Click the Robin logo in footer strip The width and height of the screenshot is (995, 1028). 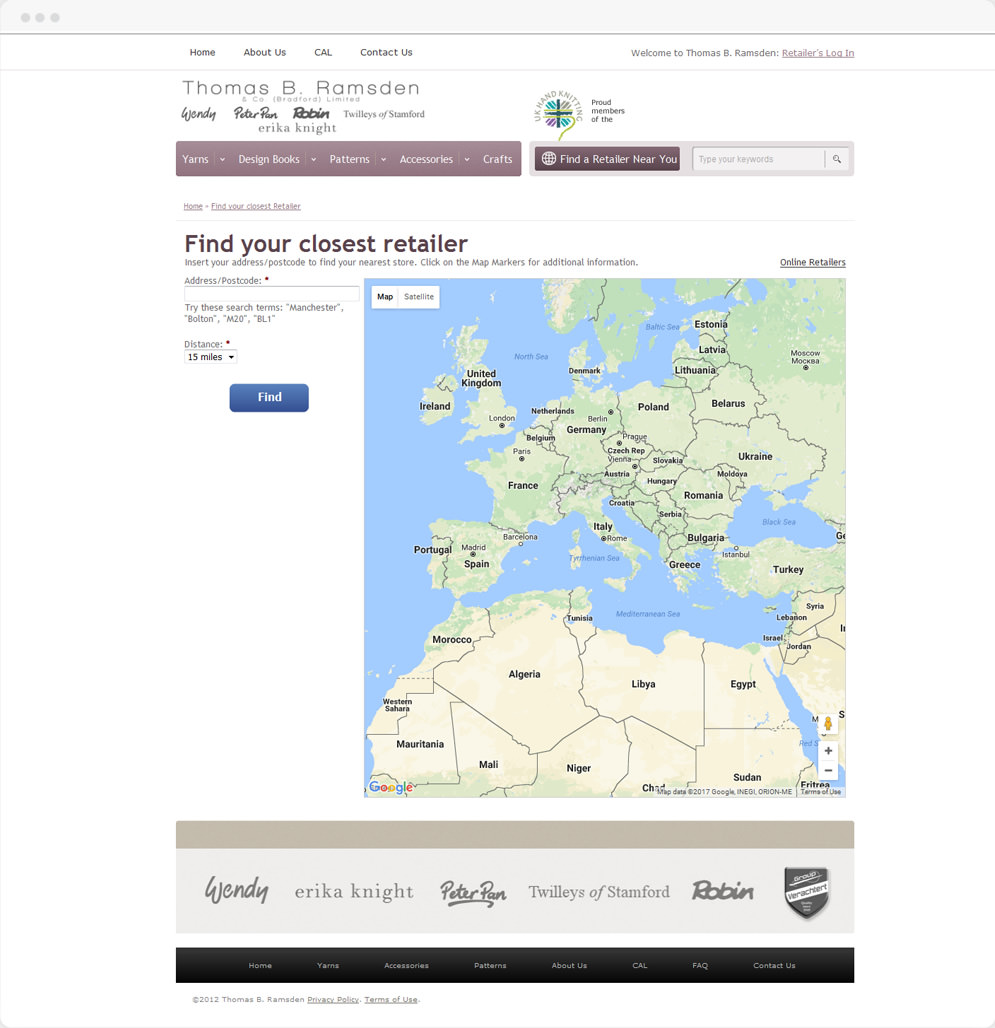pyautogui.click(x=723, y=890)
